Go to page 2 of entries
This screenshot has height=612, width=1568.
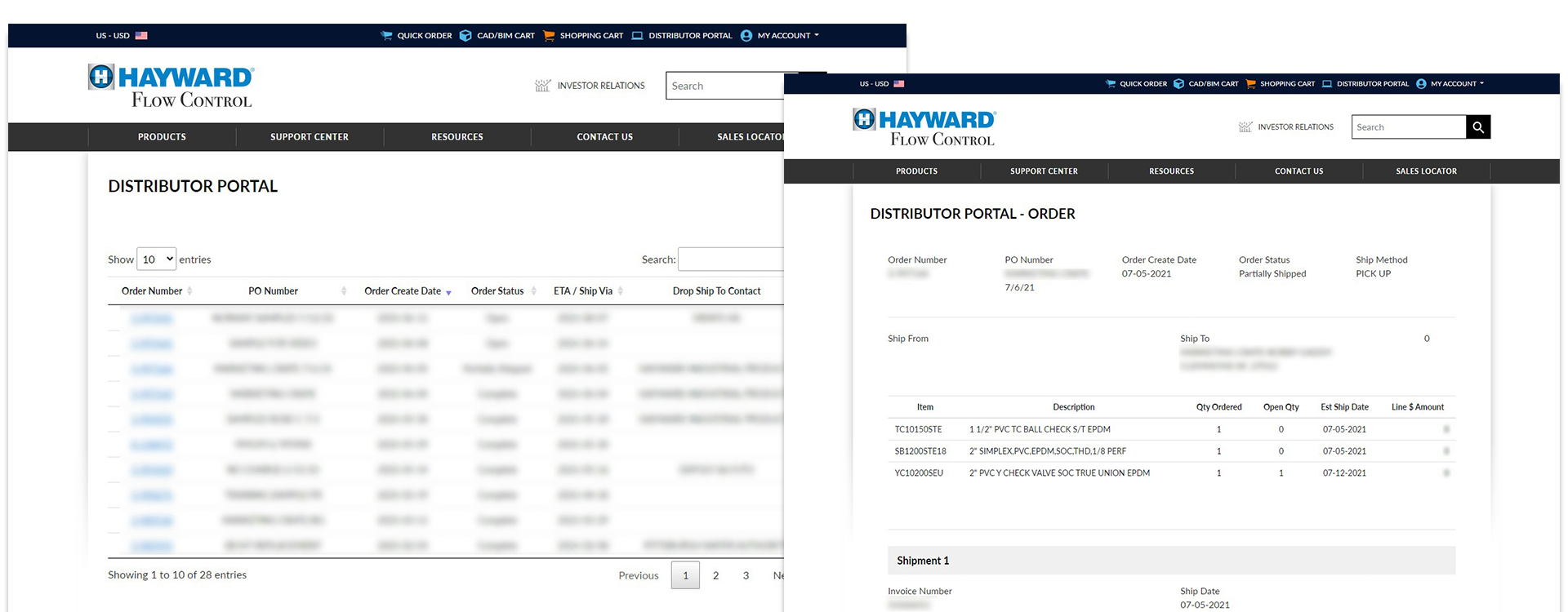coord(715,575)
